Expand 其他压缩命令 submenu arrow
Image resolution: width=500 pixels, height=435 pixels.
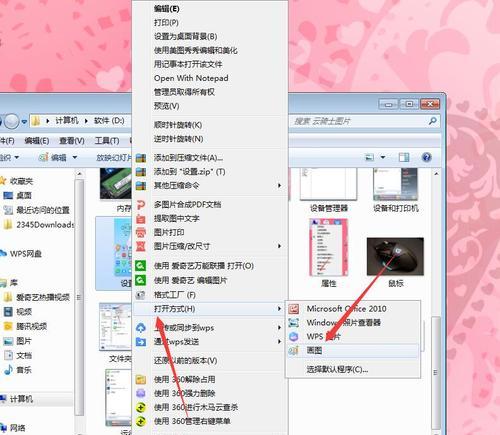click(x=279, y=185)
